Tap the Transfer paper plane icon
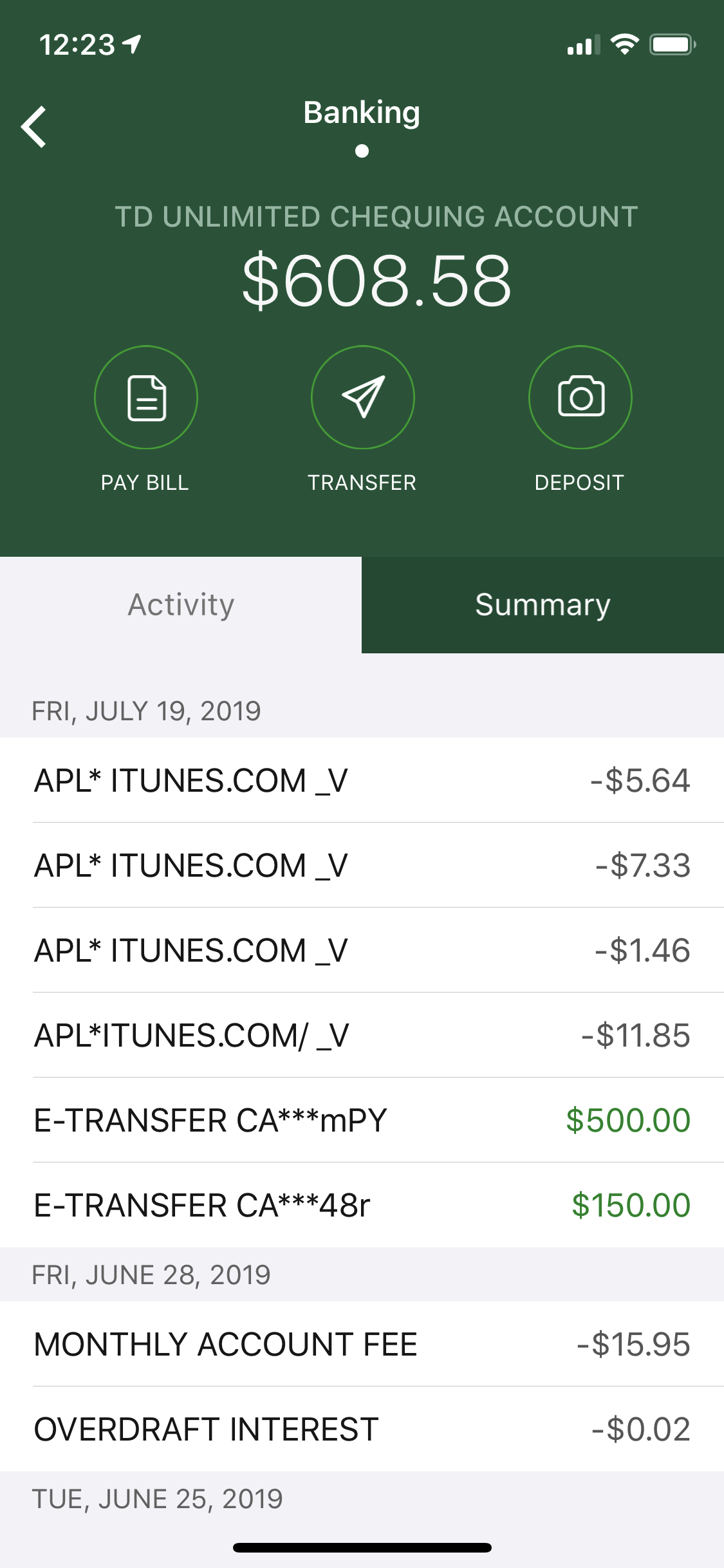This screenshot has width=724, height=1568. pos(363,397)
